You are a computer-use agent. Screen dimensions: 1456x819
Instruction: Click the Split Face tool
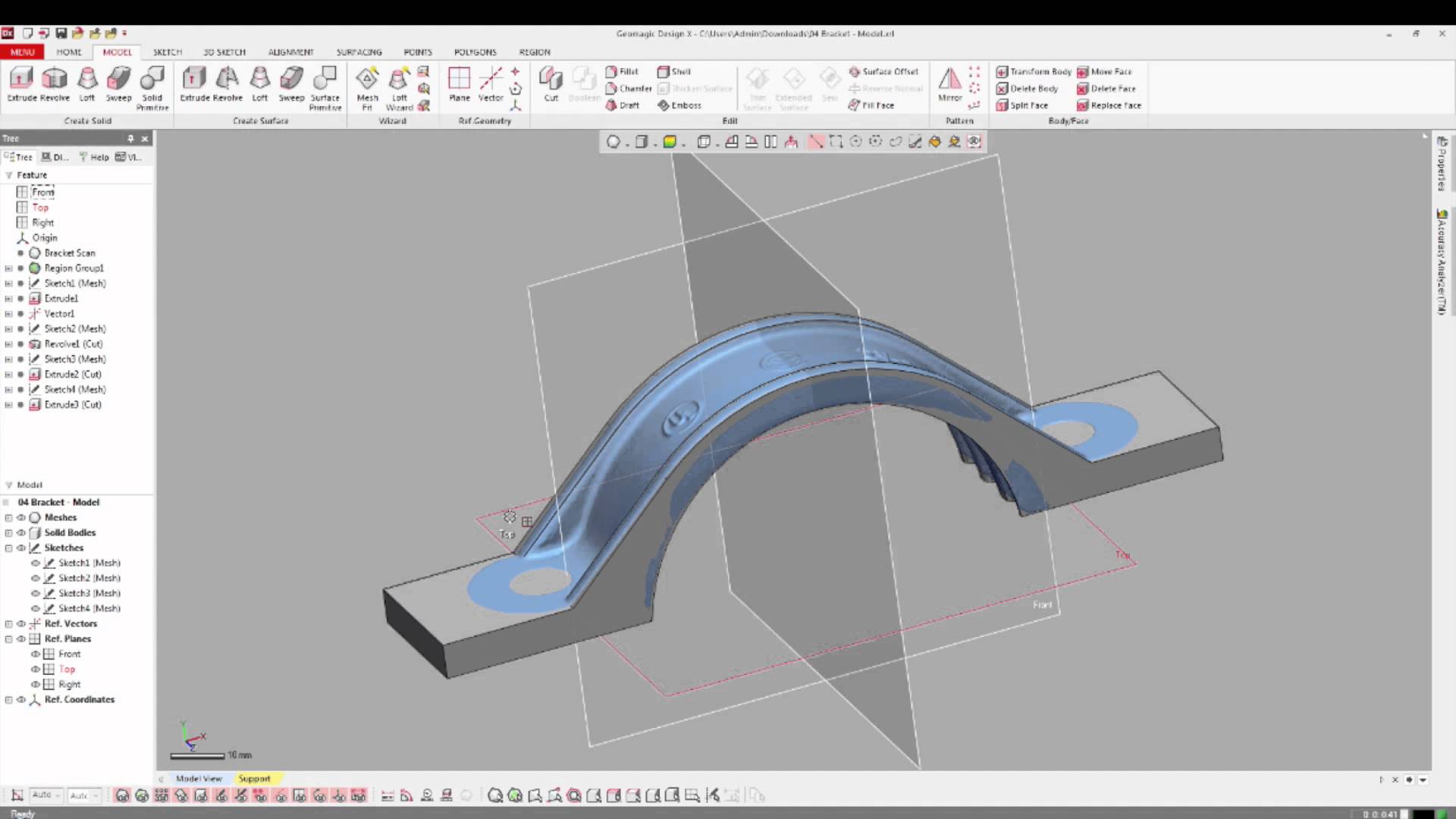tap(1022, 105)
